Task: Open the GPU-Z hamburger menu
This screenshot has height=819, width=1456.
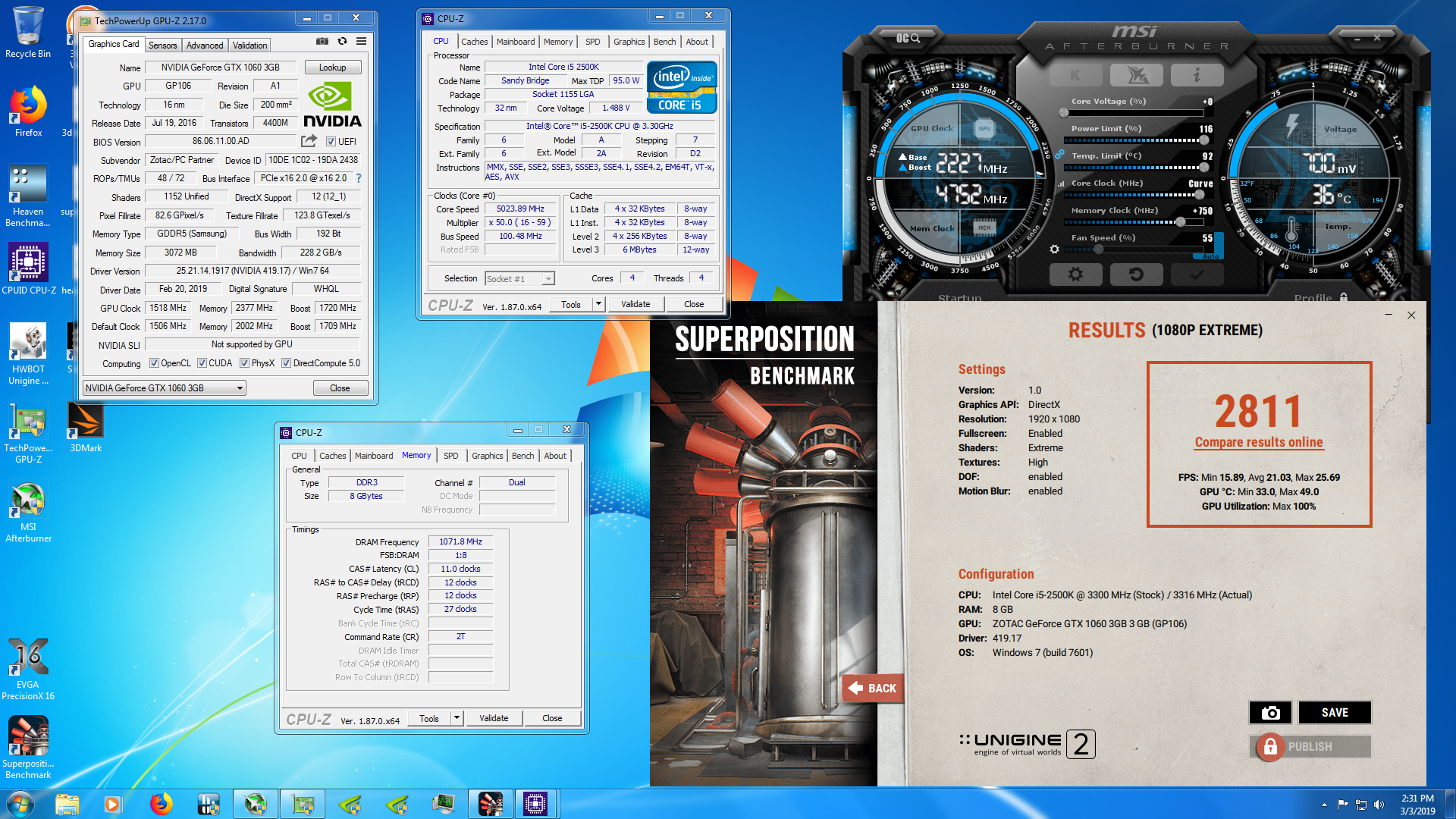Action: tap(362, 42)
